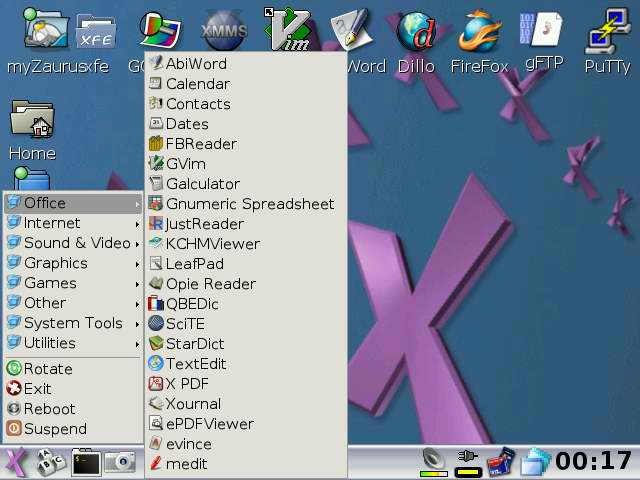
Task: Click Reboot in the start menu
Action: [49, 409]
